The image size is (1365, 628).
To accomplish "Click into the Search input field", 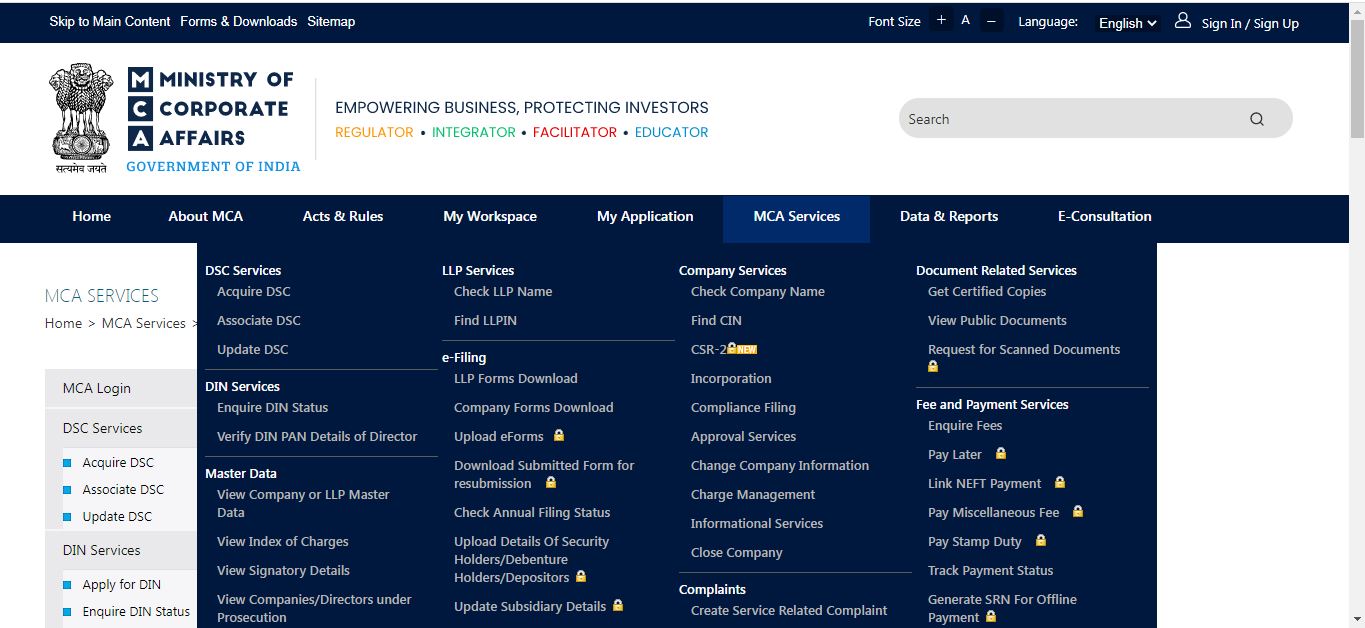I will click(x=1070, y=119).
